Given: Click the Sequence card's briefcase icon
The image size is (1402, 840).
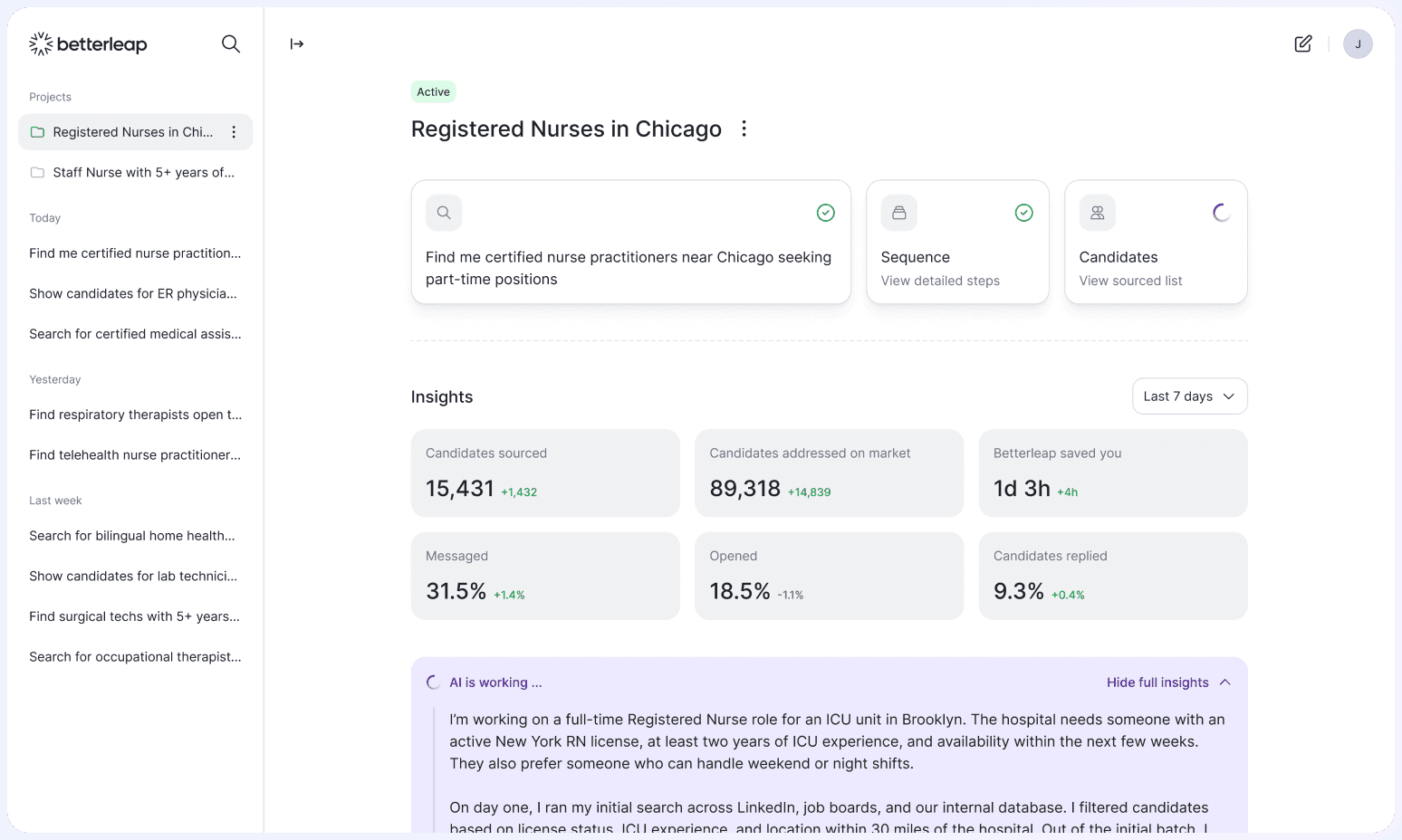Looking at the screenshot, I should pyautogui.click(x=898, y=212).
